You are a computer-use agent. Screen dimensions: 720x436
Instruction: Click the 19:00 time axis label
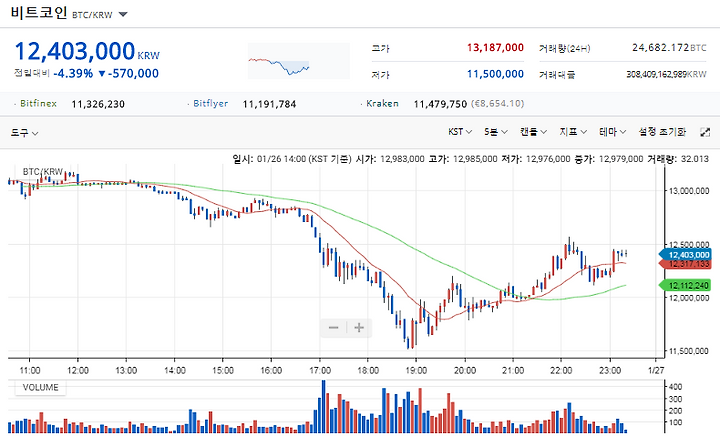pyautogui.click(x=416, y=370)
